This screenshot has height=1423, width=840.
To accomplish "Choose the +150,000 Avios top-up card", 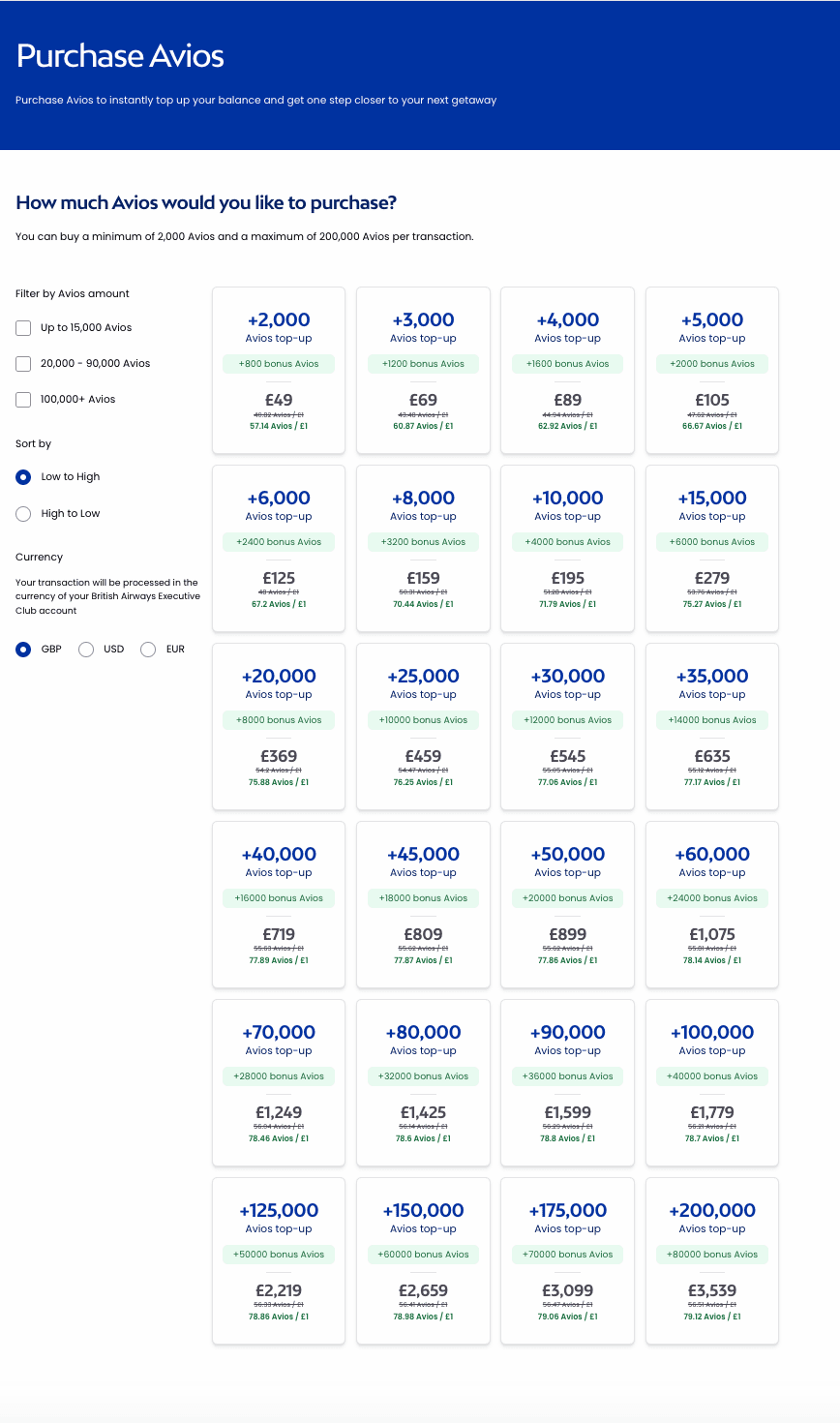I will tap(423, 1260).
